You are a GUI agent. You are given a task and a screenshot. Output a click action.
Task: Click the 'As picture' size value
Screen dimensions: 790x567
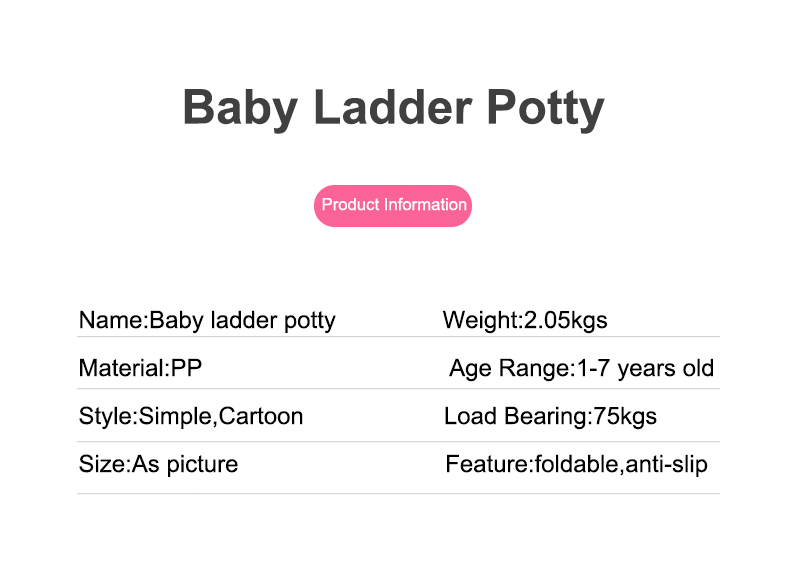[x=185, y=464]
